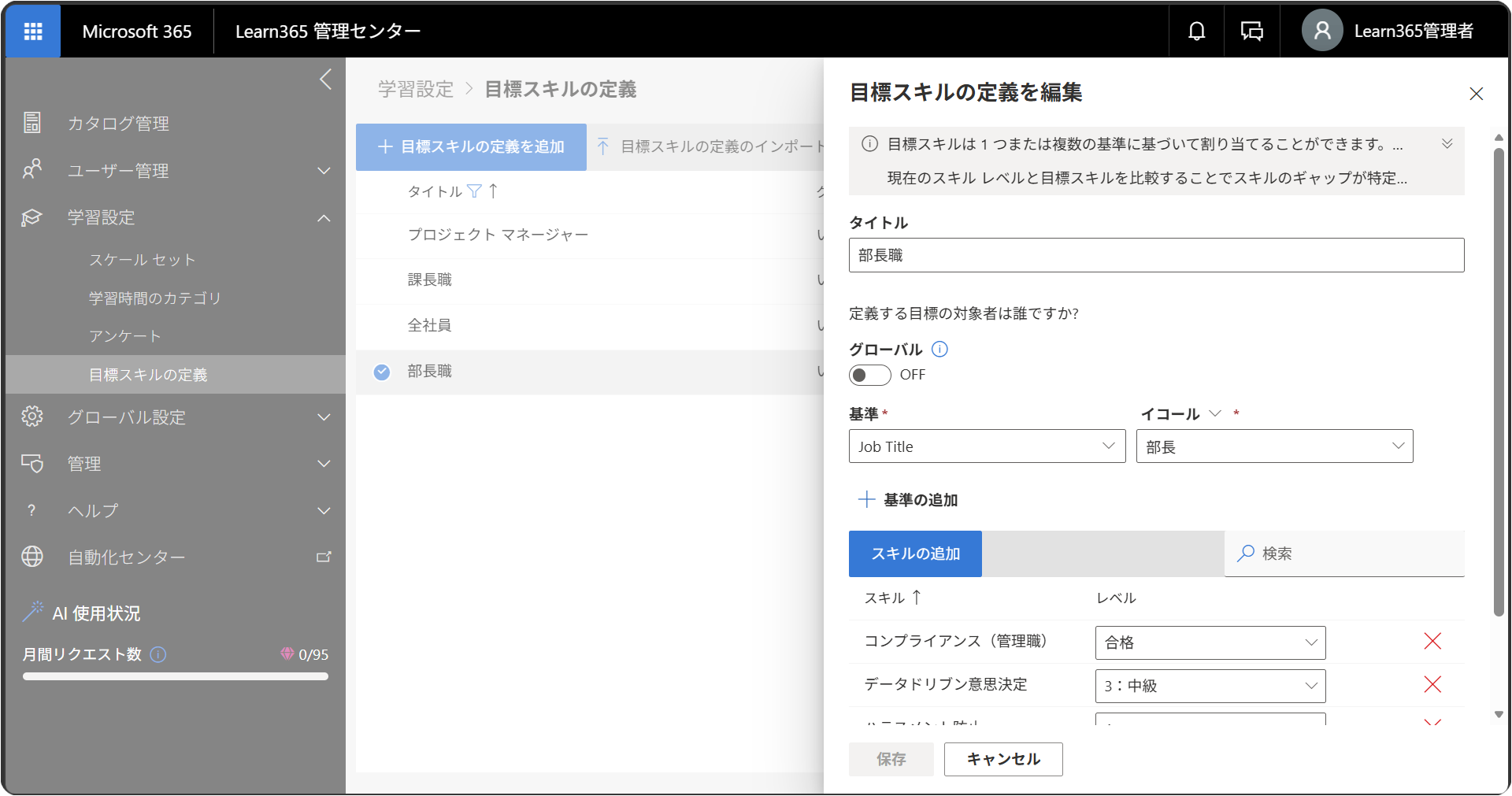Collapse the left navigation sidebar
This screenshot has width=1512, height=796.
(326, 79)
